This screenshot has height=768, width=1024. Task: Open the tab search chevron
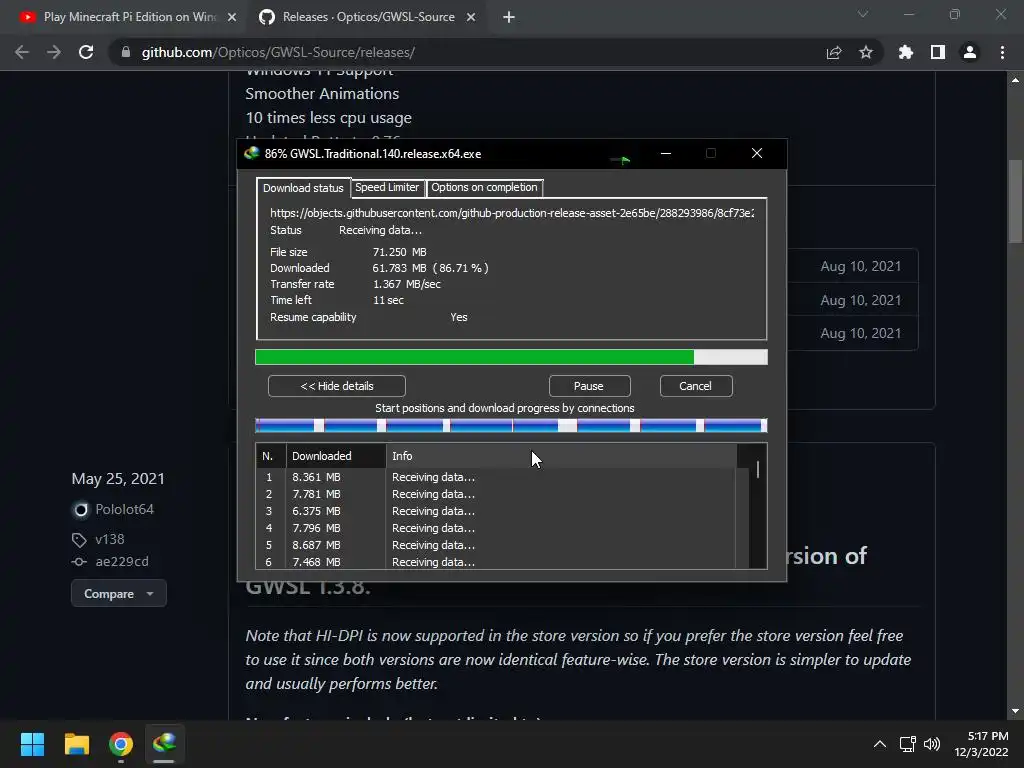point(863,14)
